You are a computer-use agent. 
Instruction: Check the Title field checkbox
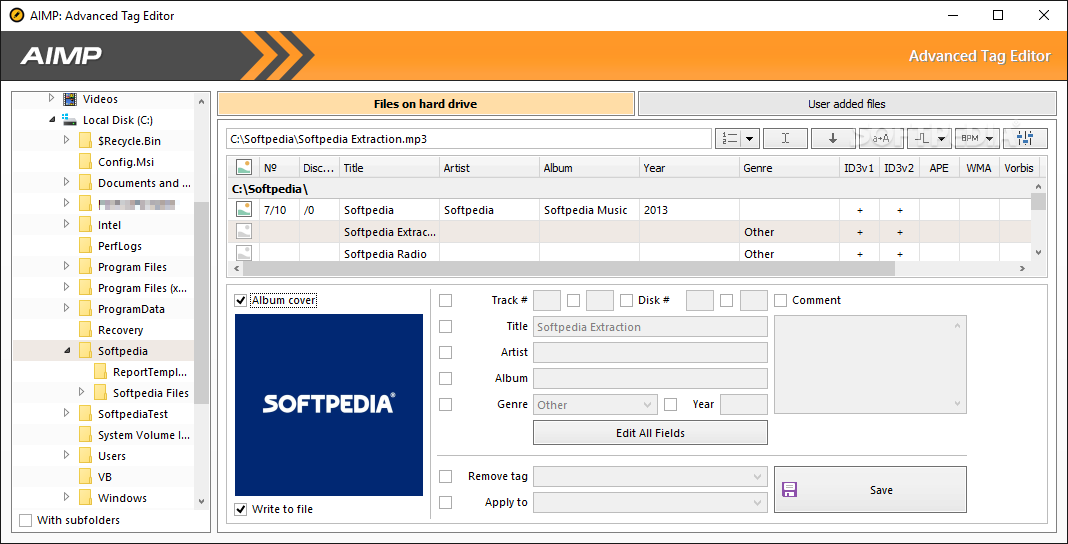coord(445,327)
